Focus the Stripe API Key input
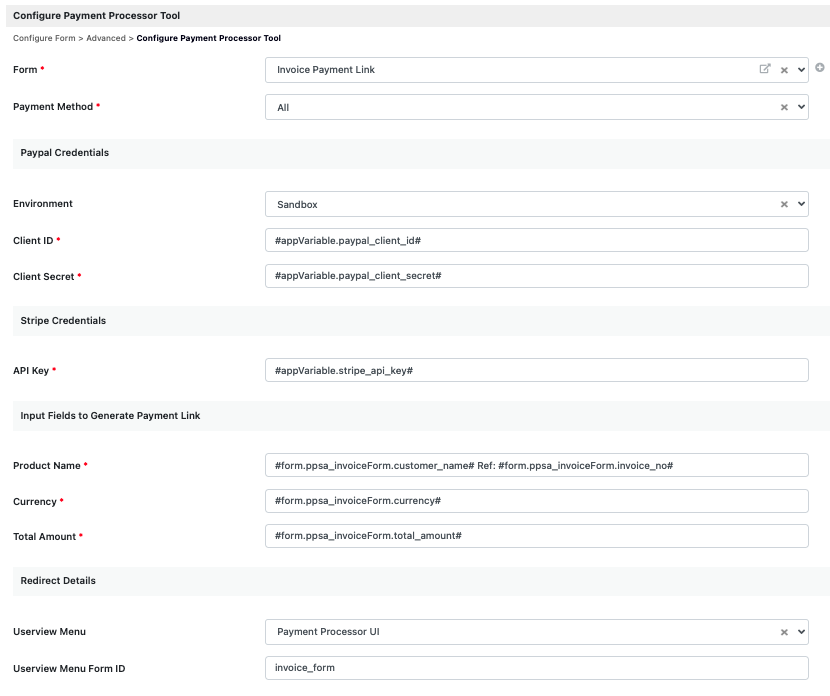Image resolution: width=830 pixels, height=696 pixels. 536,370
